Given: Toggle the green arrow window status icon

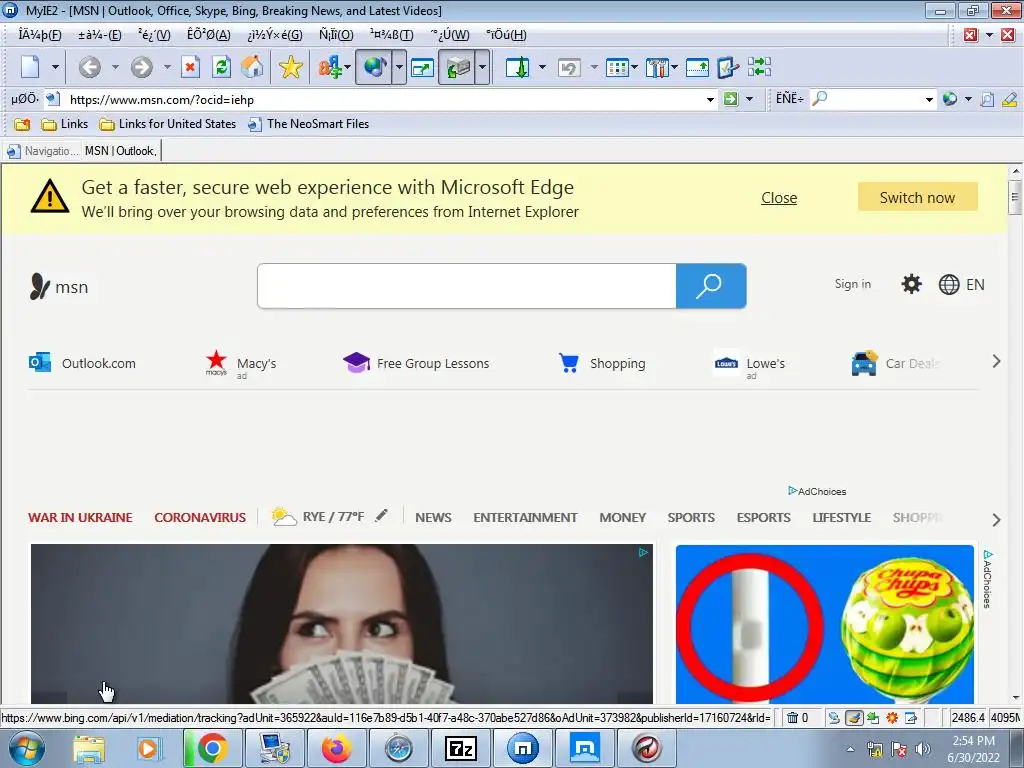Looking at the screenshot, I should [873, 718].
